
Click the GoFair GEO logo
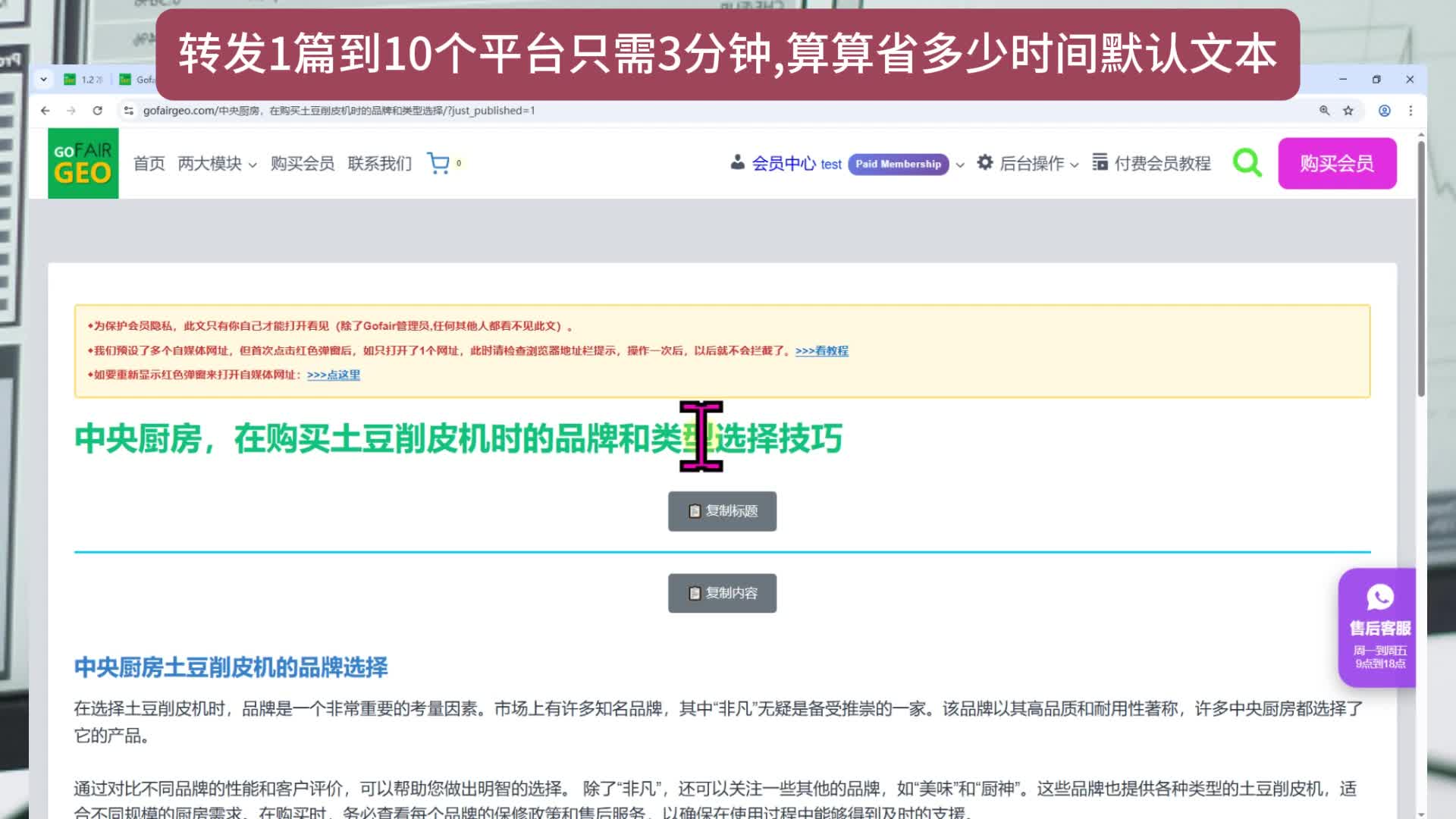83,163
